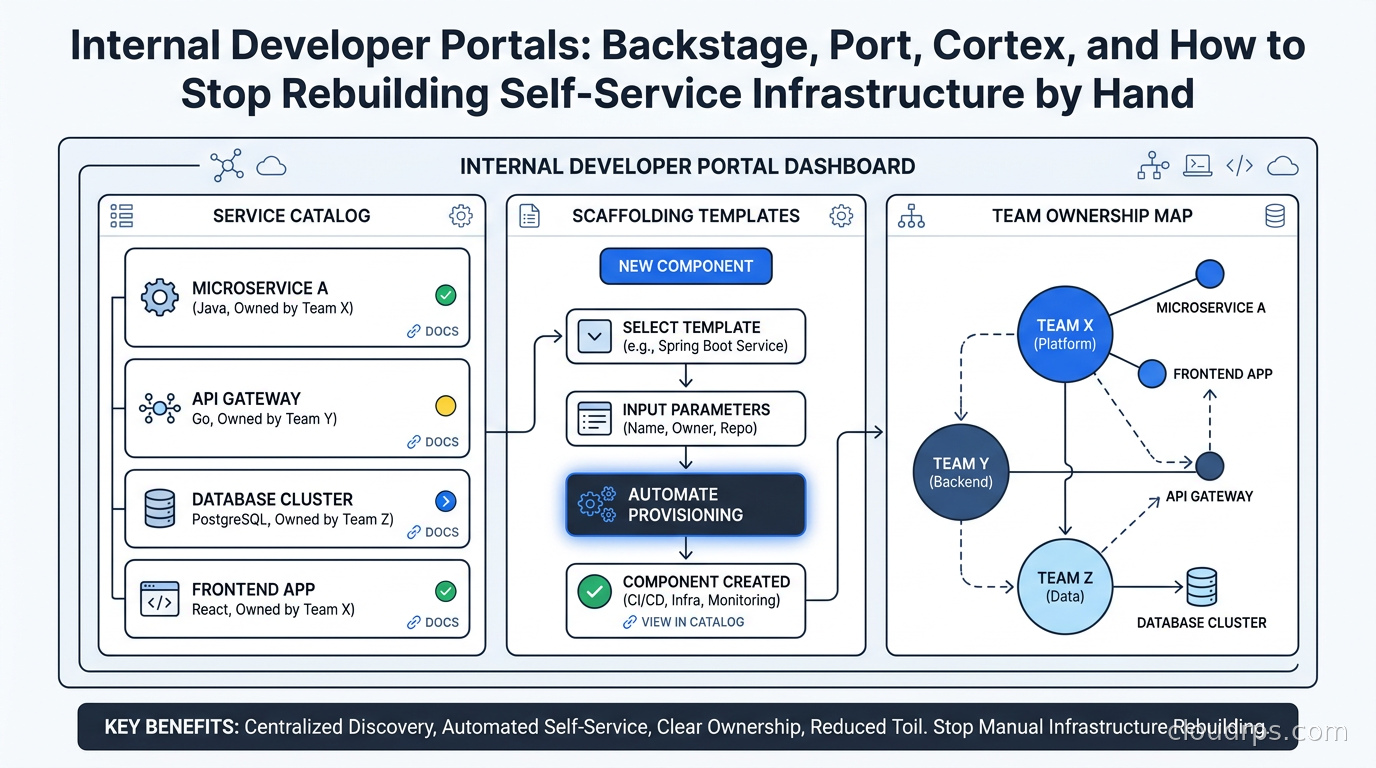Open Docs link for API Gateway
Screen dimensions: 1376x768
tap(433, 441)
